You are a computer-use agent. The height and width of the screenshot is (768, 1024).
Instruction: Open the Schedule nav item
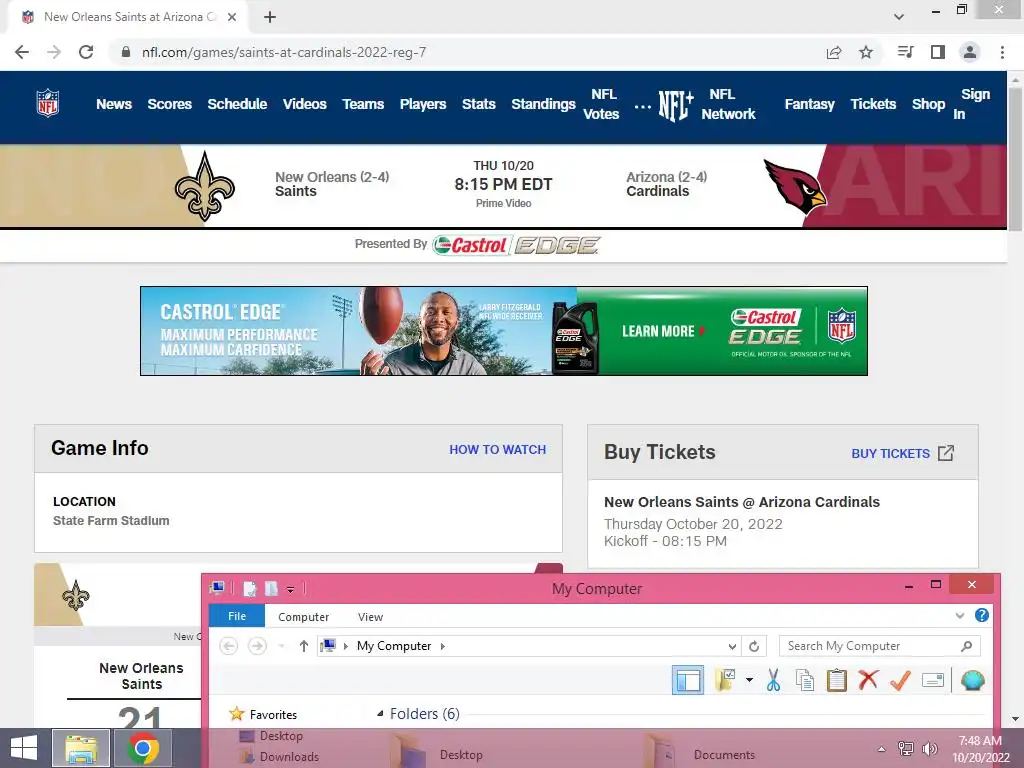pos(237,104)
